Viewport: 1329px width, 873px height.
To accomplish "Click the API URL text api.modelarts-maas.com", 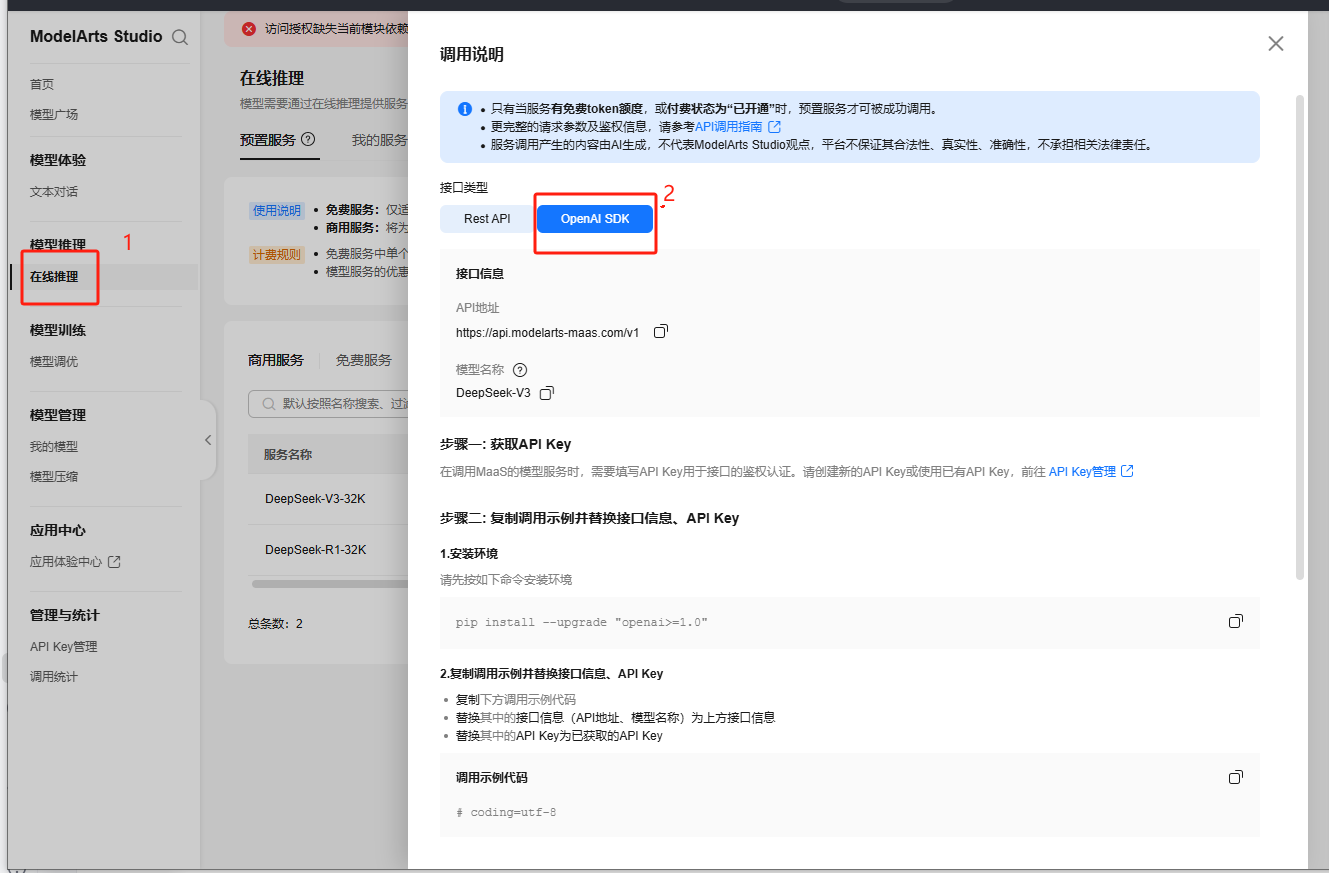I will tap(547, 333).
